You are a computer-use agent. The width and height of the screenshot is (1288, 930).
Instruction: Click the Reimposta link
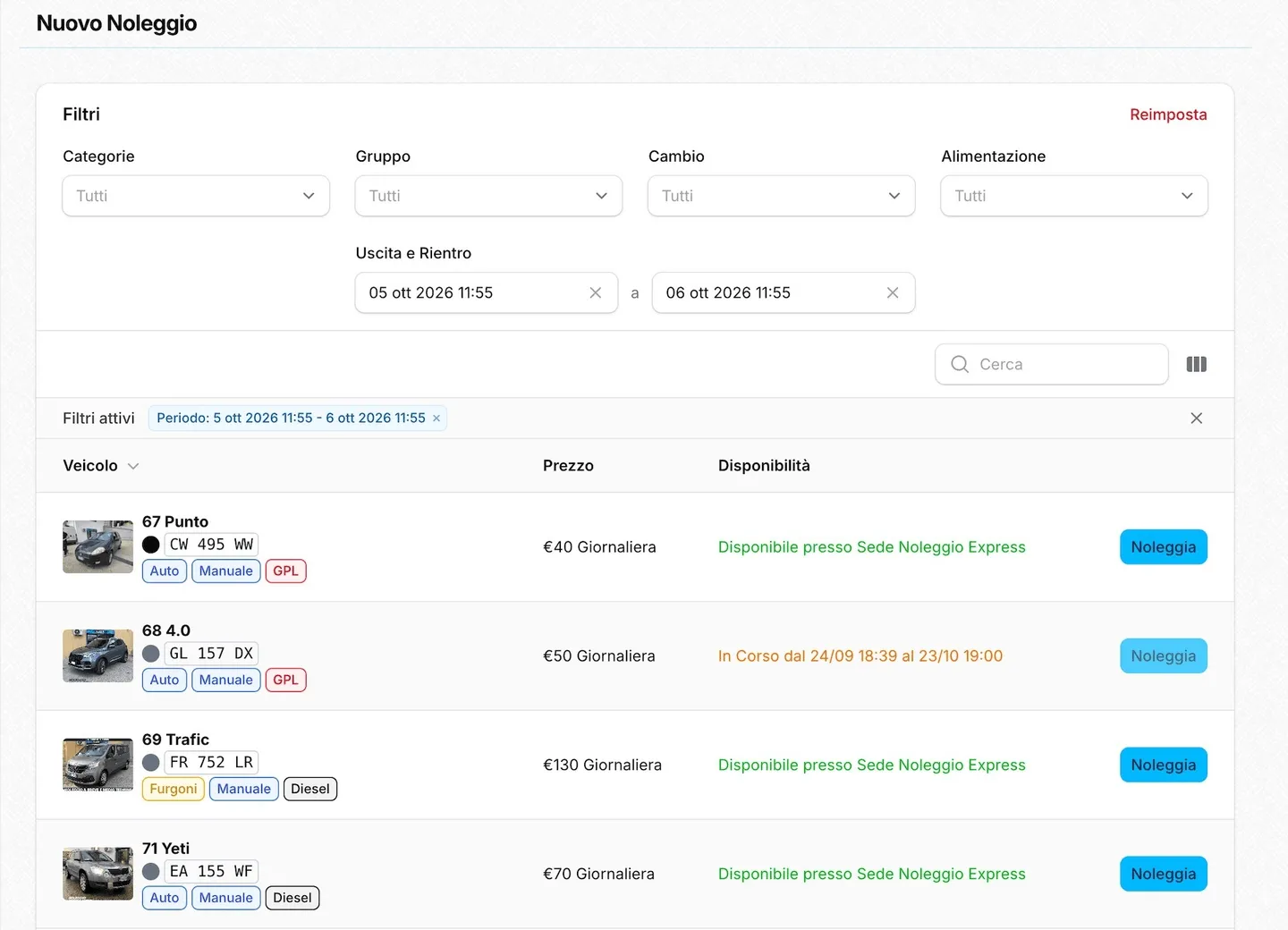tap(1168, 114)
